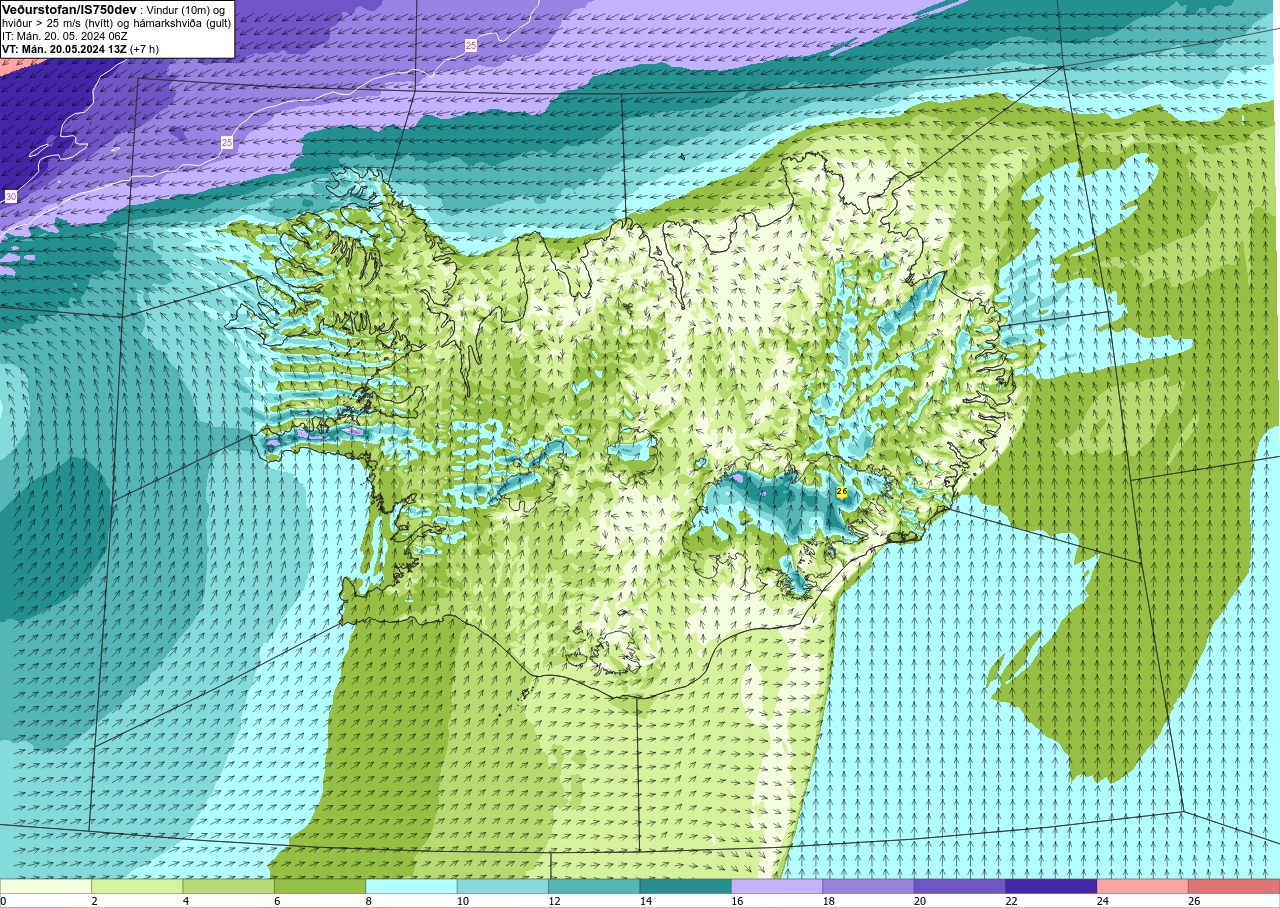Click the yellow "26" gust marker on the map

pos(841,491)
